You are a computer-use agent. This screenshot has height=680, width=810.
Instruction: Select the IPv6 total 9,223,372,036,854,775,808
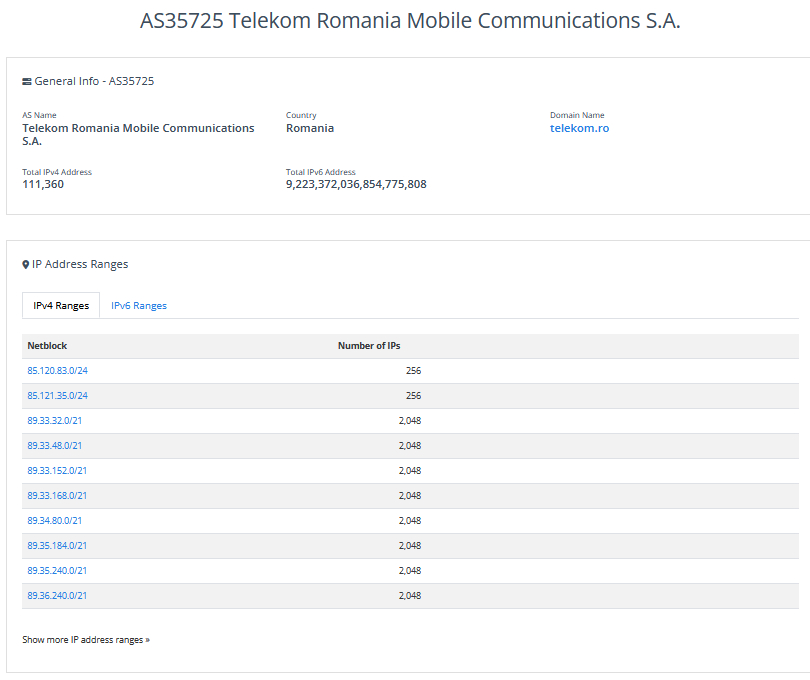click(x=356, y=184)
